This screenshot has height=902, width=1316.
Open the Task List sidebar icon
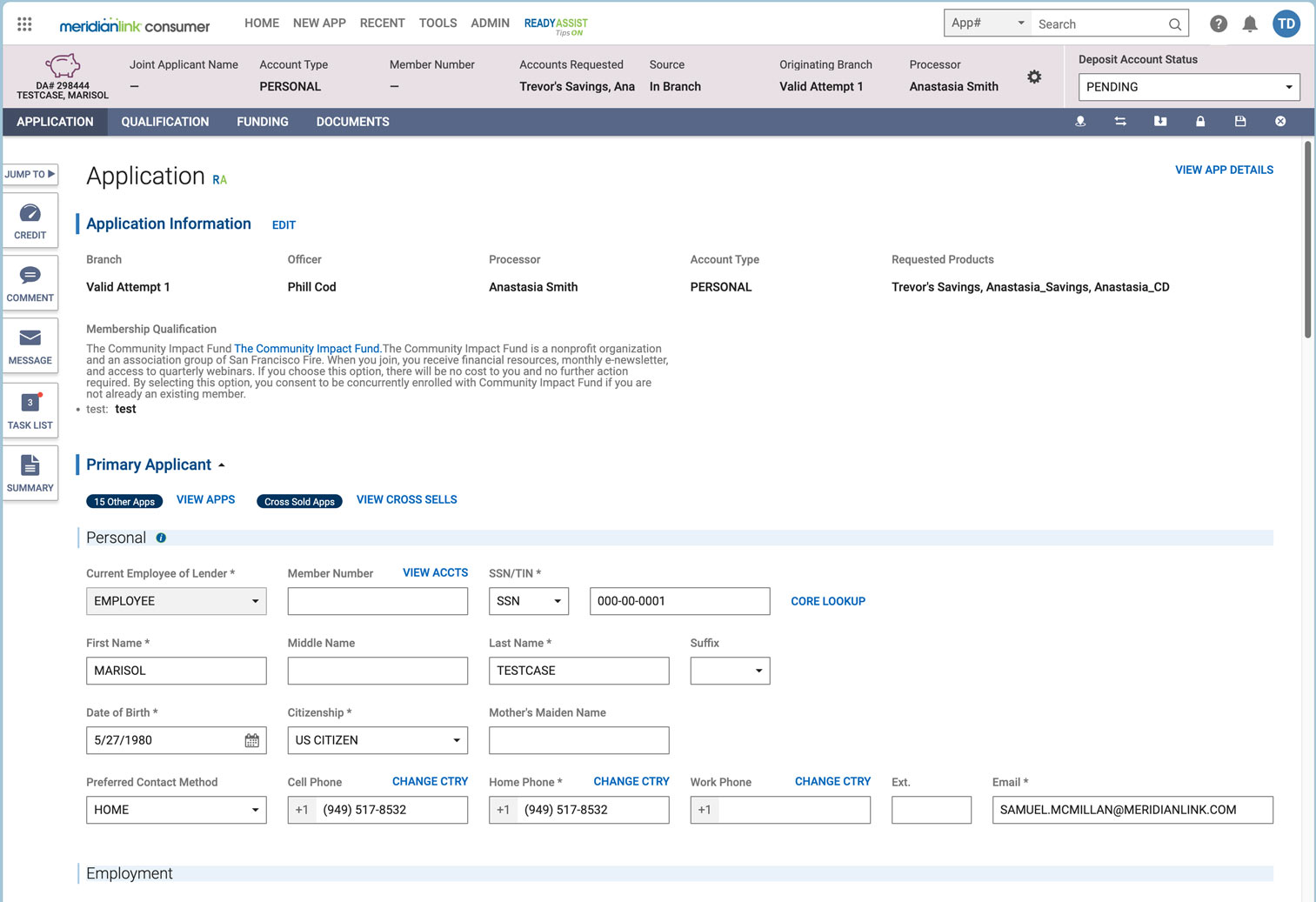(30, 409)
